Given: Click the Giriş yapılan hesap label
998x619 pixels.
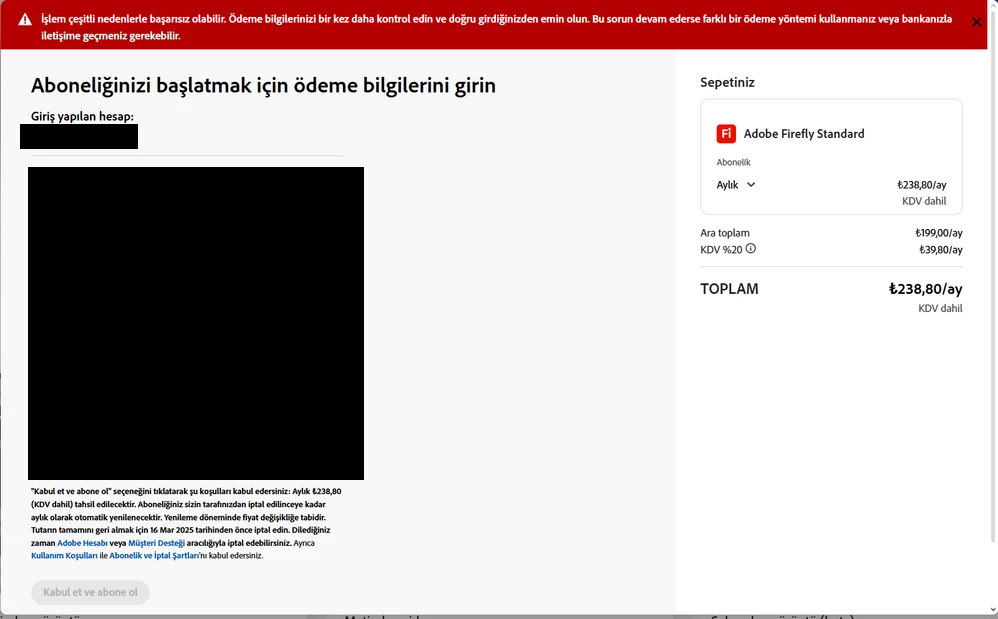Looking at the screenshot, I should (82, 116).
